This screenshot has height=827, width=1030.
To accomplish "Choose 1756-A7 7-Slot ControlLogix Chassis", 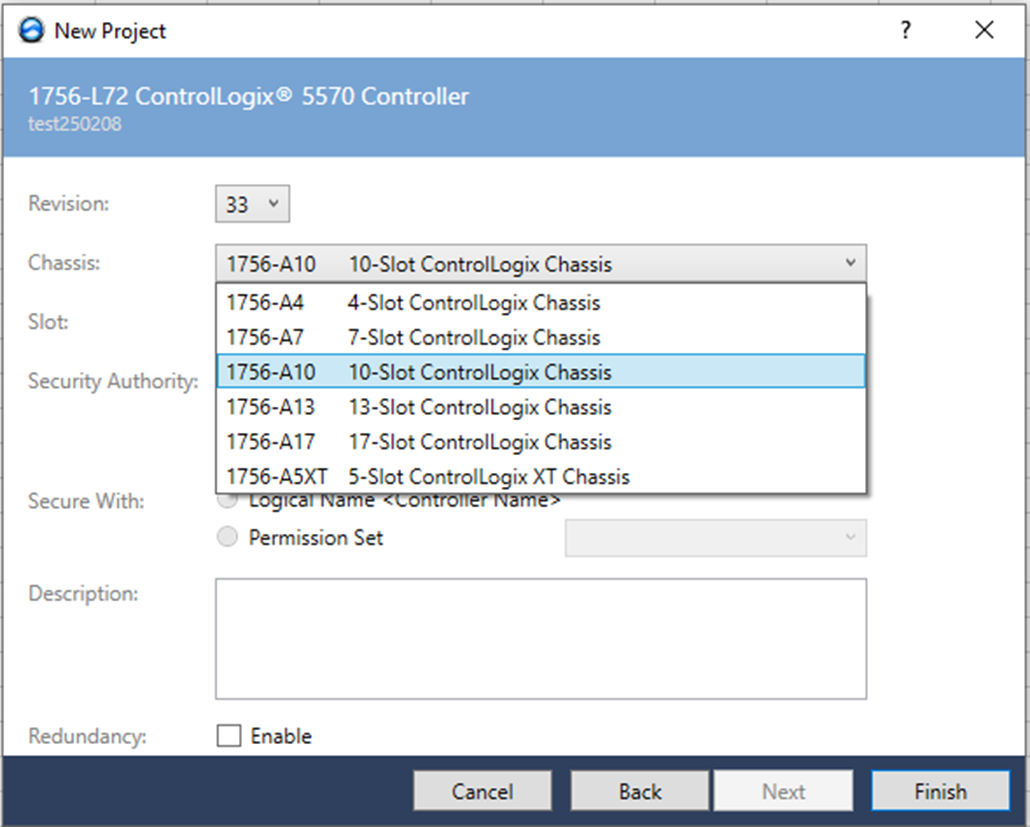I will pos(541,338).
